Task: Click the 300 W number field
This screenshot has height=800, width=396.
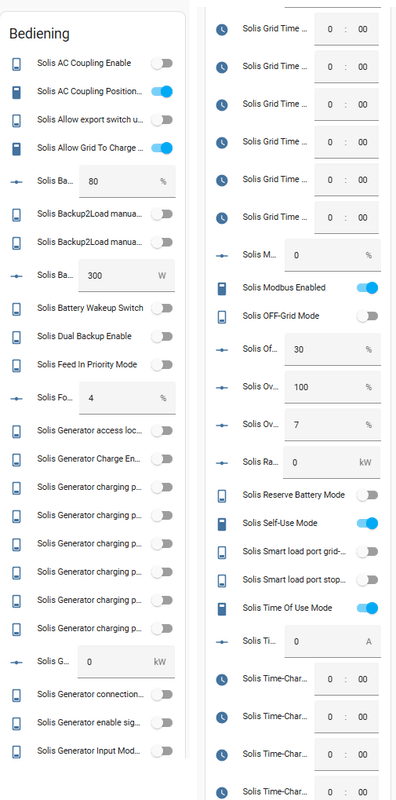Action: pos(127,276)
